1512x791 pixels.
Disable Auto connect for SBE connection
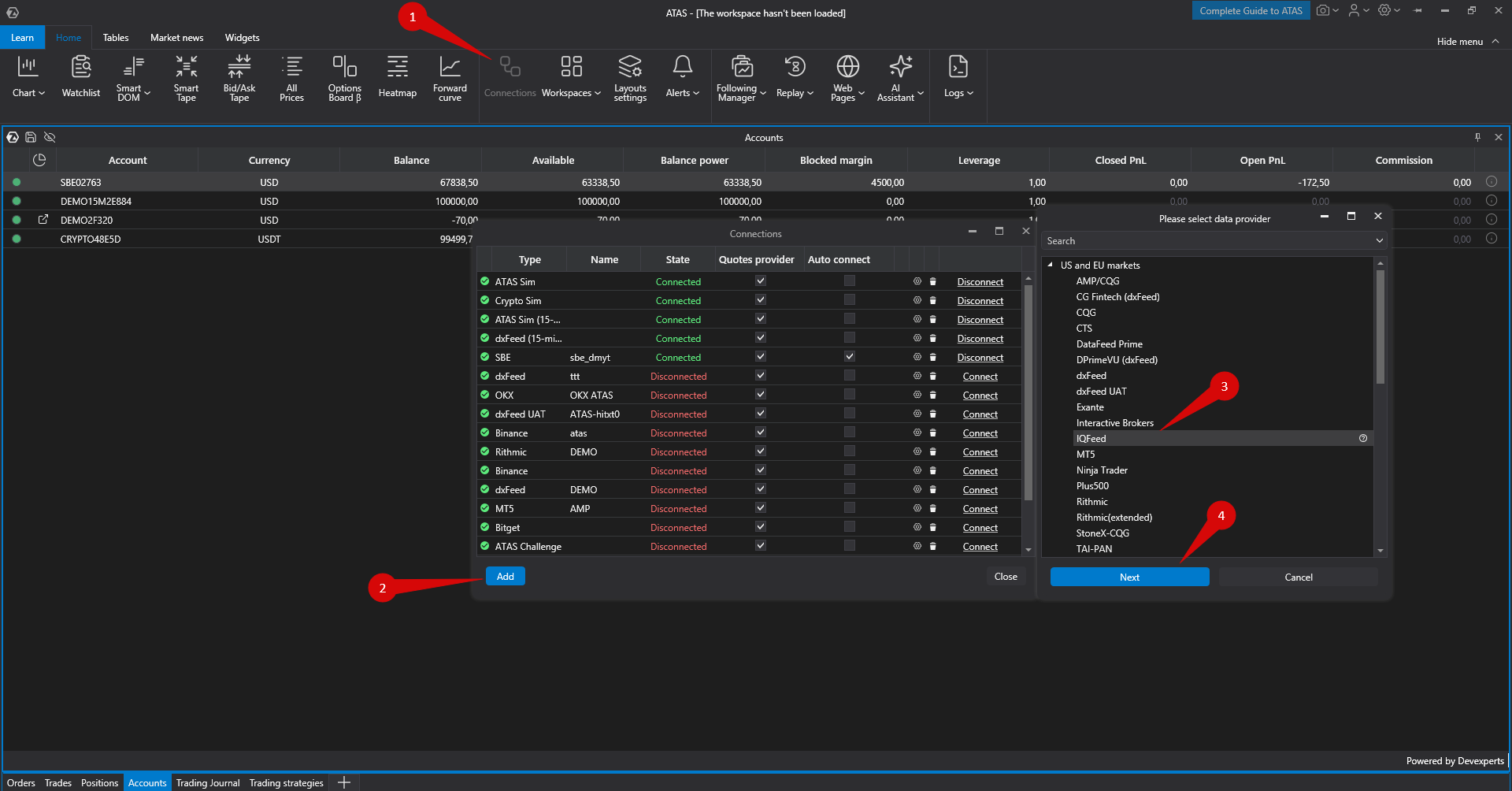pyautogui.click(x=850, y=357)
